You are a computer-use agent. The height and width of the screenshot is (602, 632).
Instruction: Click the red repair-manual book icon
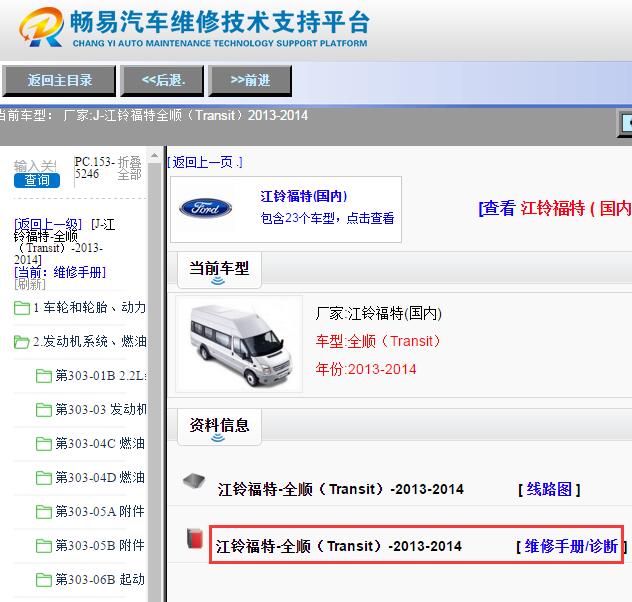[x=195, y=538]
